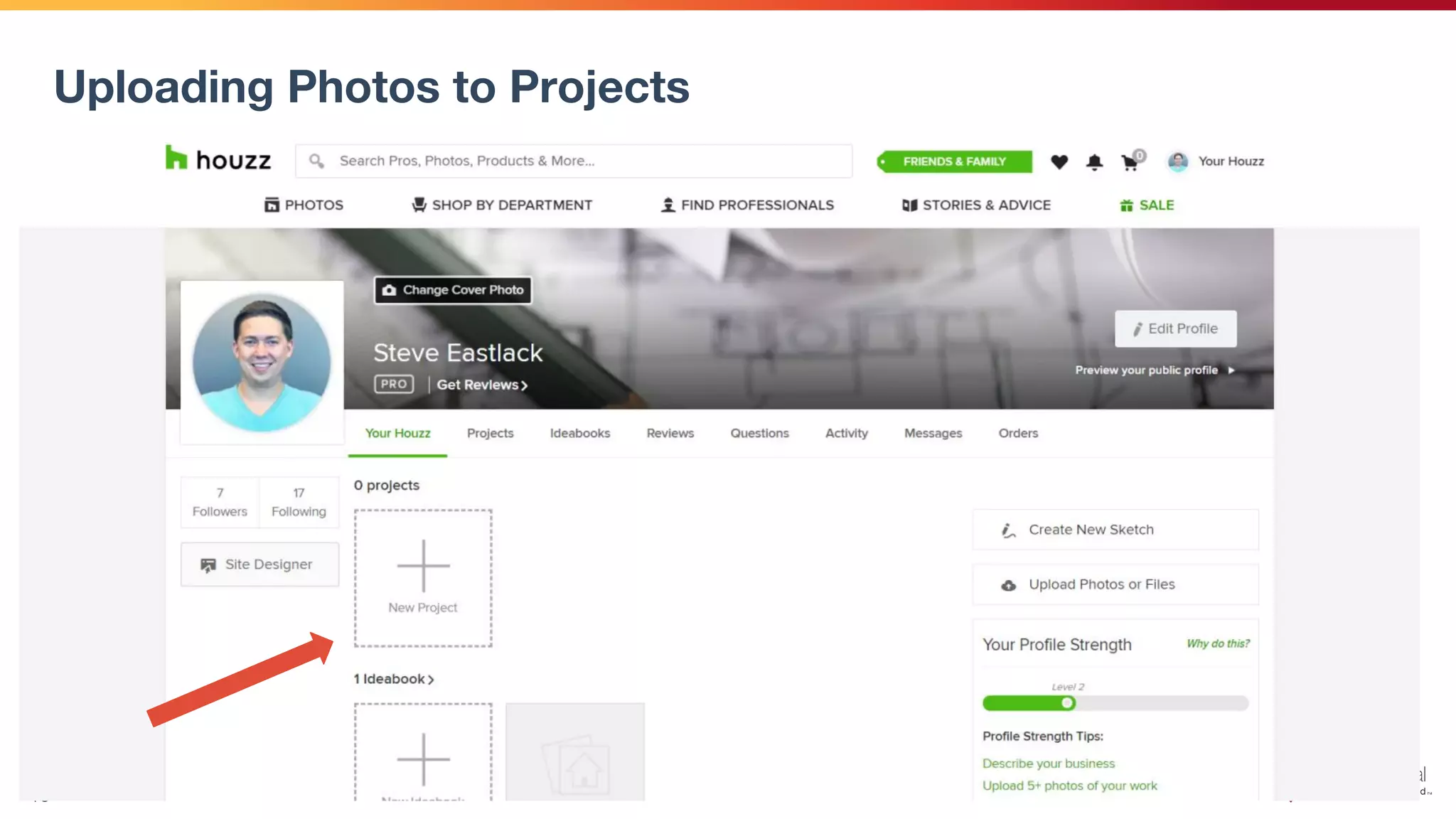The height and width of the screenshot is (819, 1456).
Task: Click the 0 projects heading
Action: (x=387, y=486)
